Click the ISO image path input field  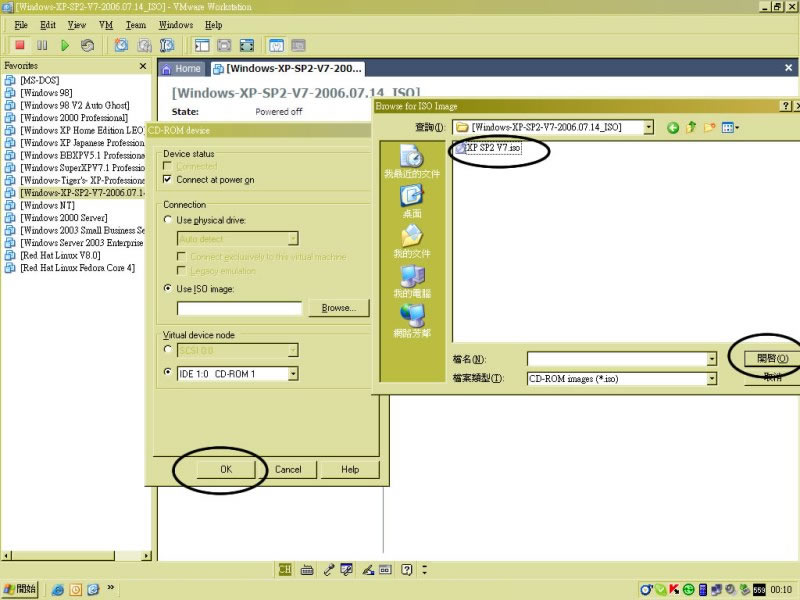(239, 308)
